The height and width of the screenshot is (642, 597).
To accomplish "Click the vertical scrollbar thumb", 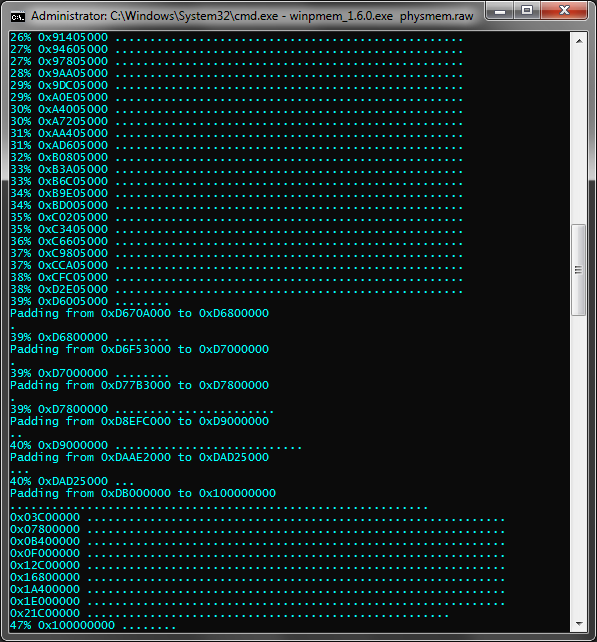I will [579, 270].
